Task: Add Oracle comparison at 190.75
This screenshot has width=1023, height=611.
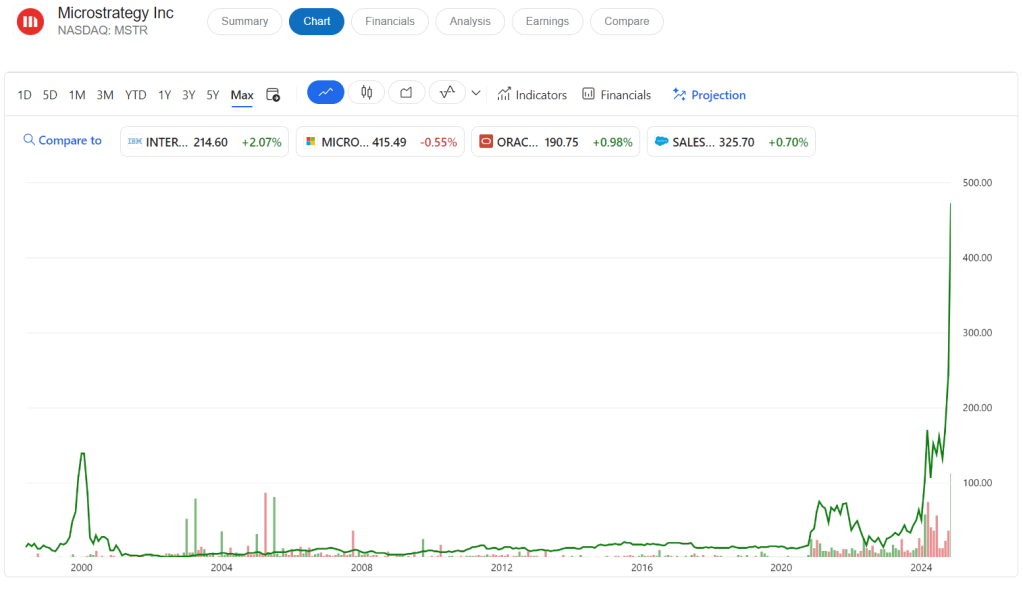Action: click(555, 142)
